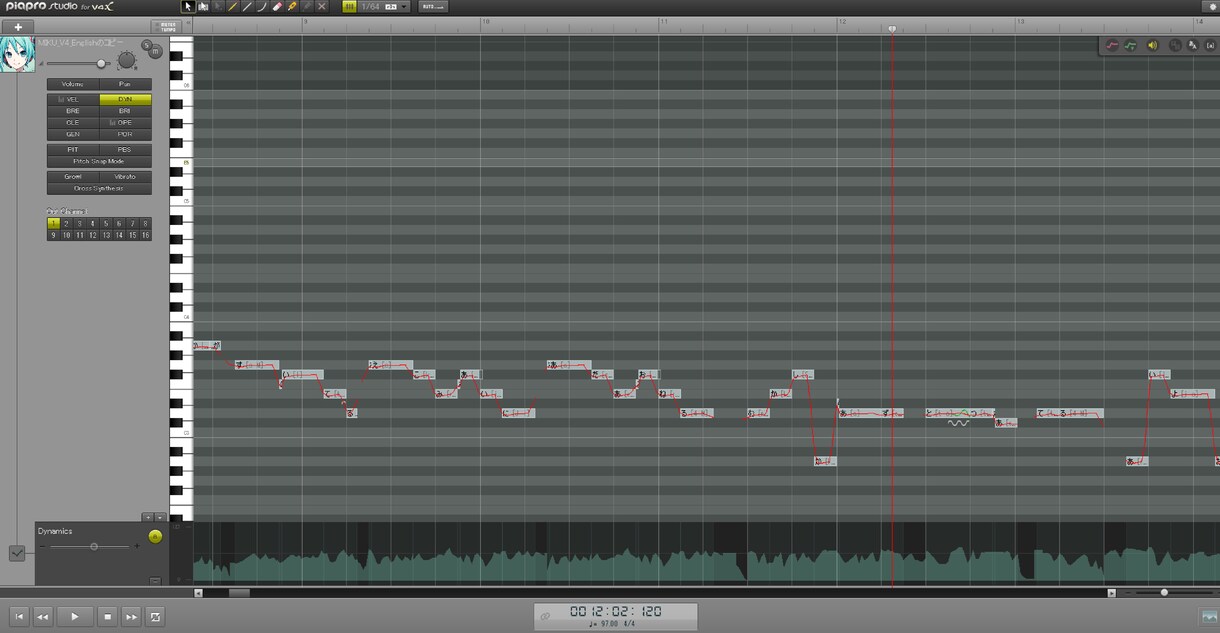Screen dimensions: 1220x633
Task: Activate the pink eraser tool
Action: 277,6
